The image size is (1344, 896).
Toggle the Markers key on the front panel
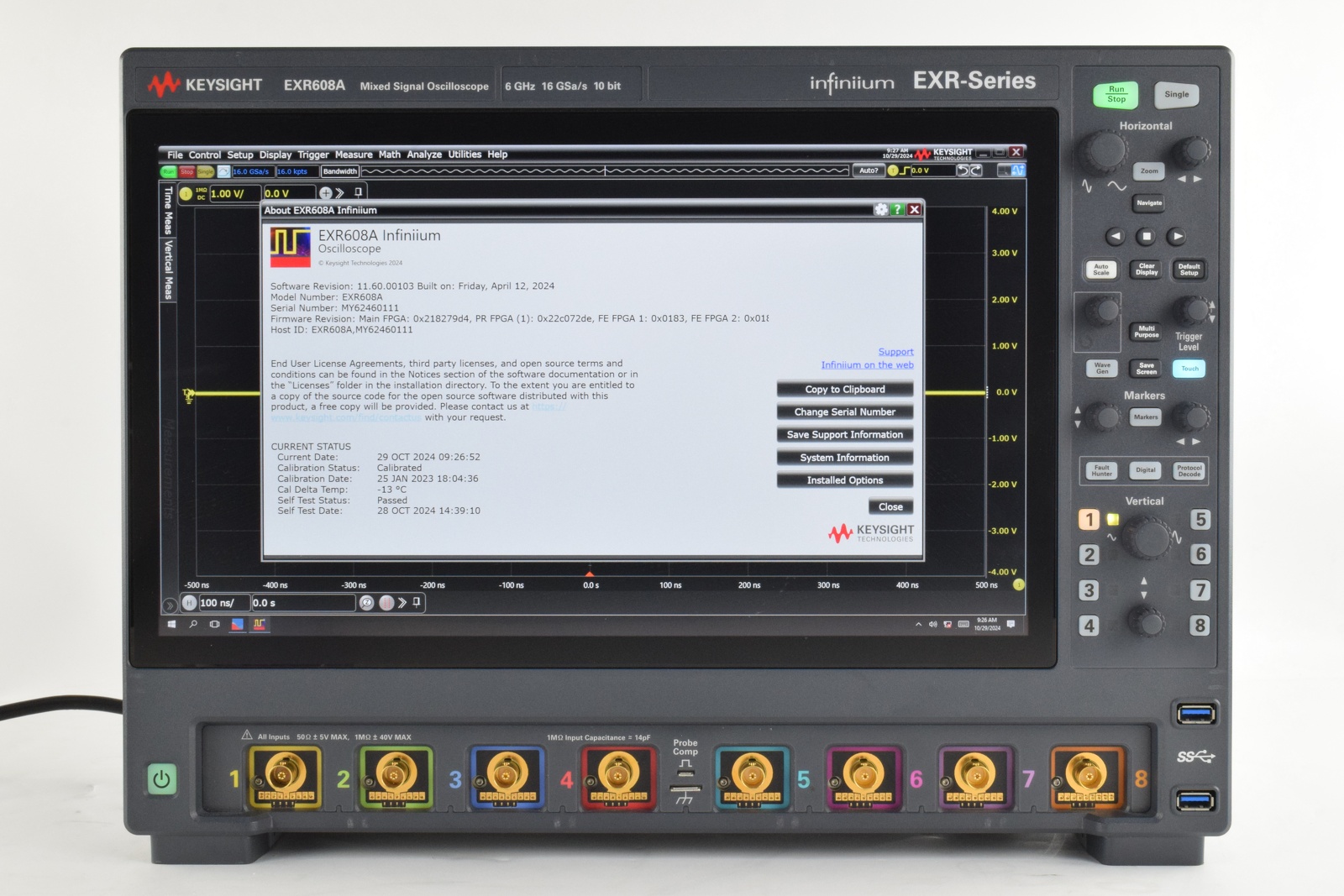pyautogui.click(x=1146, y=417)
